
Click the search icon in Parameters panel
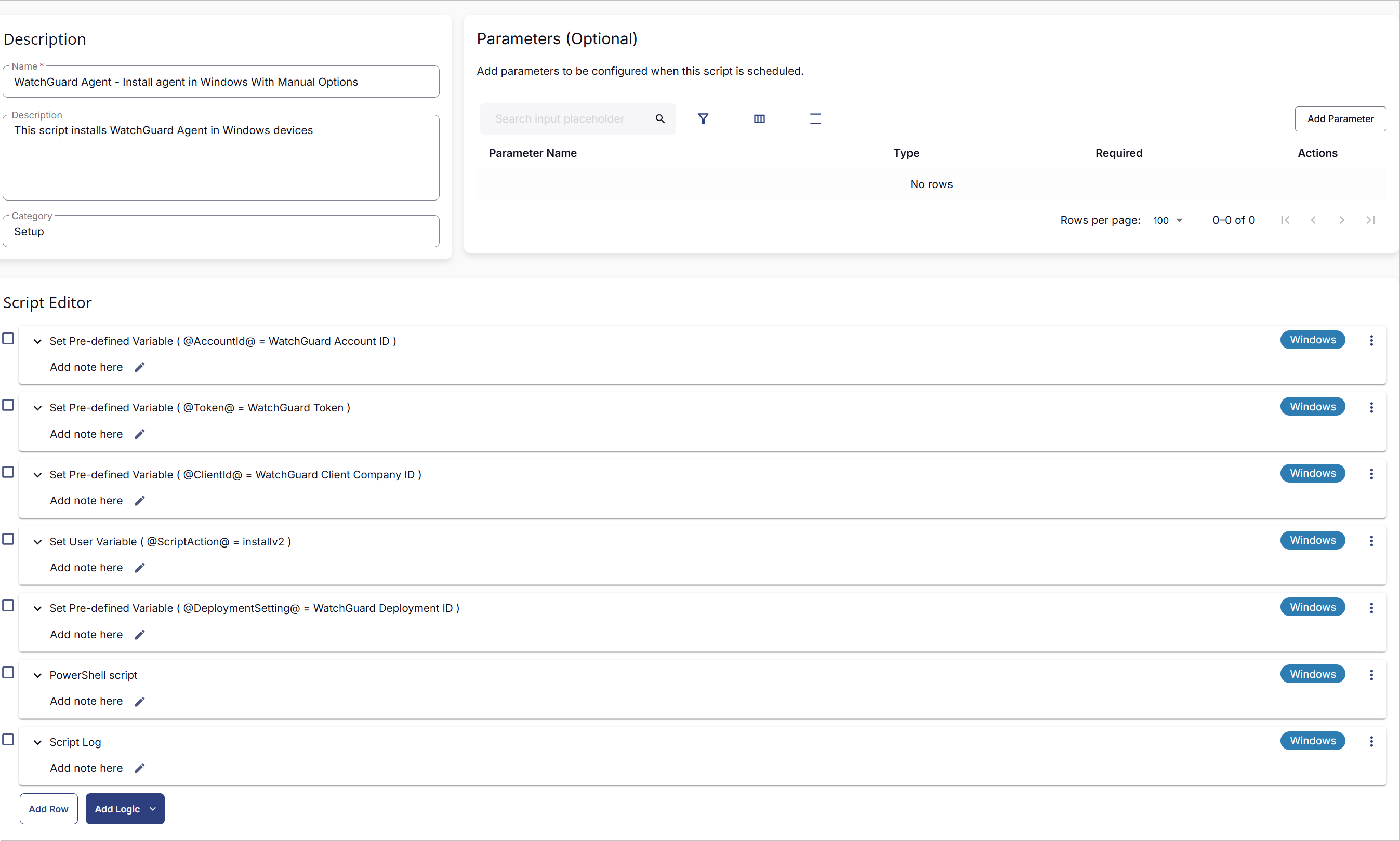pos(660,119)
